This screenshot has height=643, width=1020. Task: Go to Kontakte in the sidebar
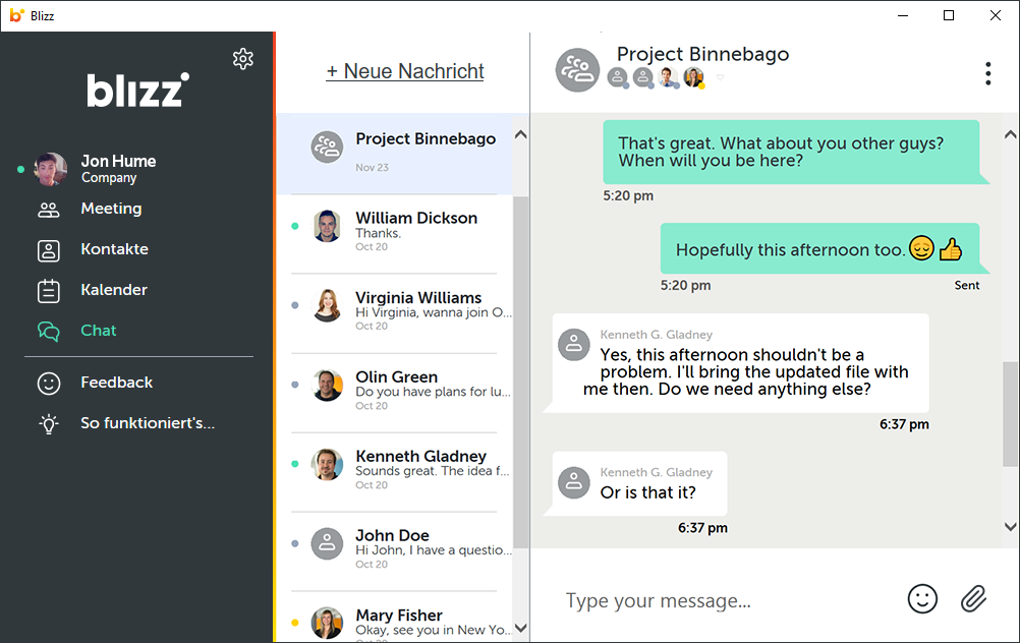114,249
